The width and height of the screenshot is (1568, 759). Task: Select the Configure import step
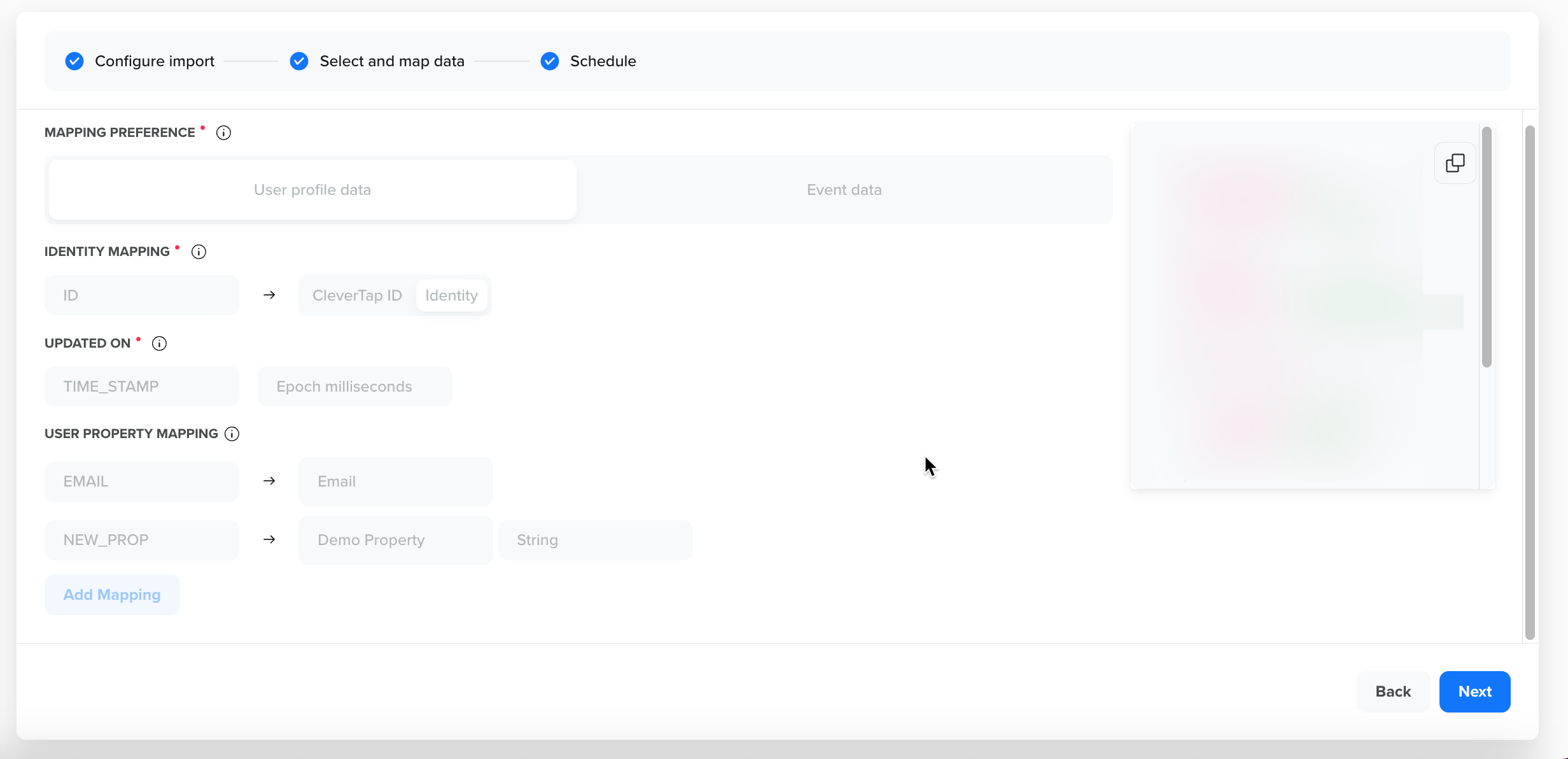click(x=154, y=61)
